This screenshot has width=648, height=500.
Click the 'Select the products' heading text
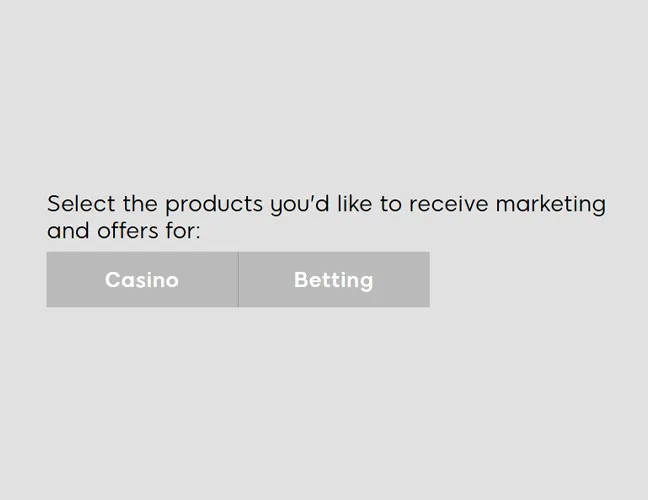(x=155, y=204)
